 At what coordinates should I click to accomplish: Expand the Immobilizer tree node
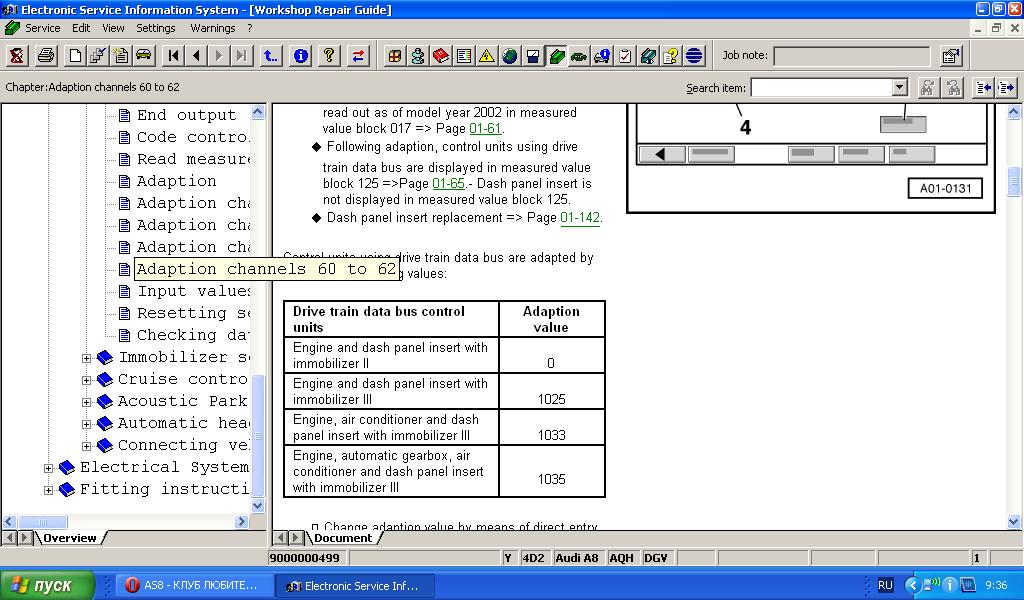tap(86, 358)
